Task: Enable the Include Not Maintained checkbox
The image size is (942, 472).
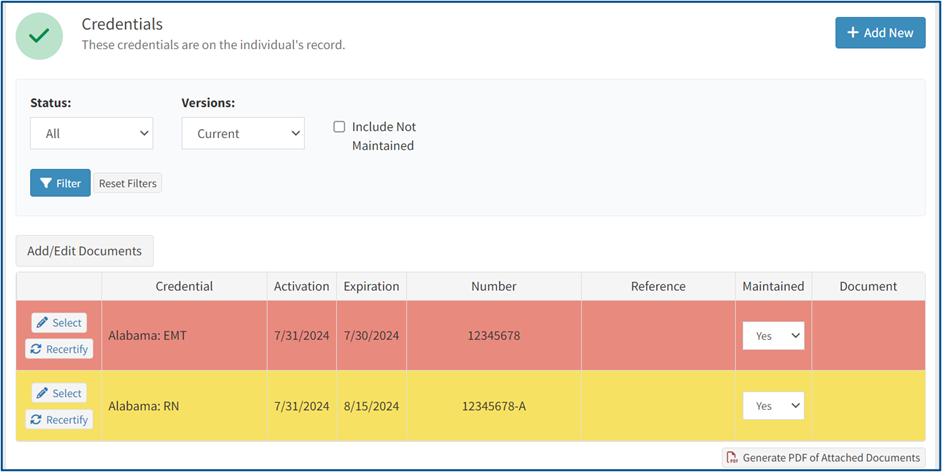Action: pos(339,127)
